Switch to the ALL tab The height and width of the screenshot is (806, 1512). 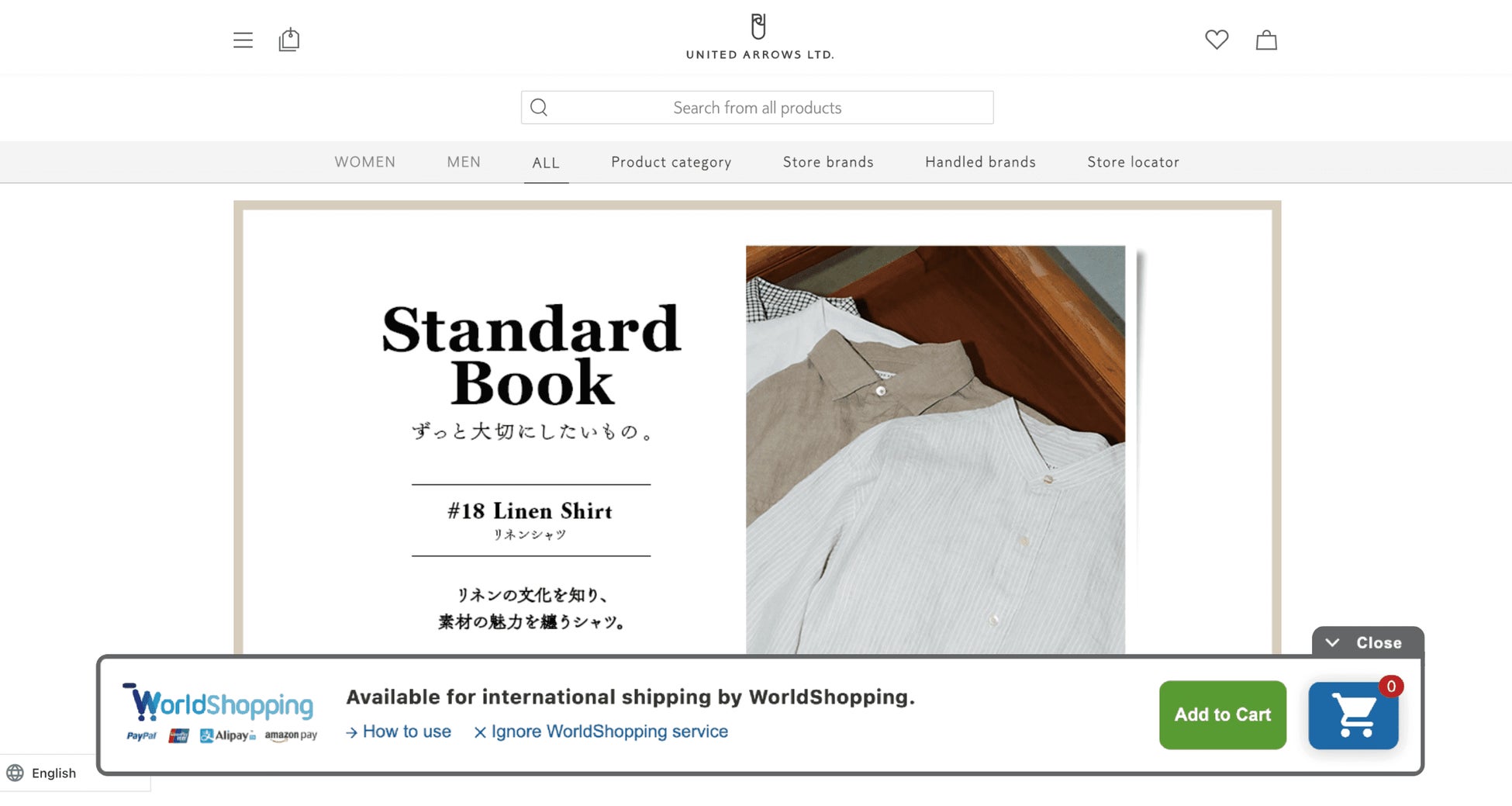546,163
